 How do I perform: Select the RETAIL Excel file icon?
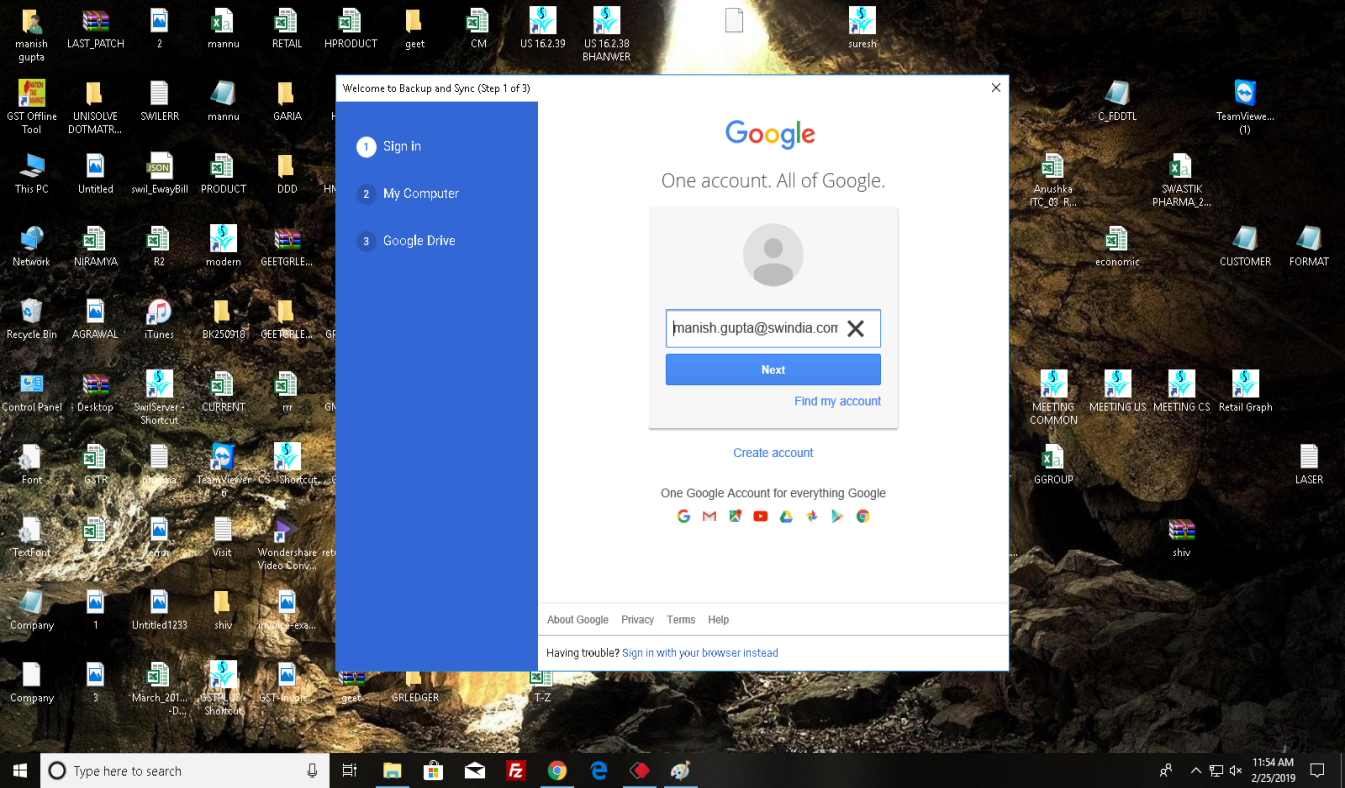(287, 28)
